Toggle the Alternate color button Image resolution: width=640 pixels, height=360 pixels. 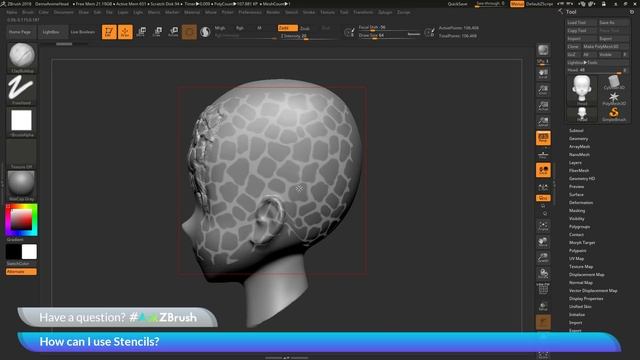21,272
